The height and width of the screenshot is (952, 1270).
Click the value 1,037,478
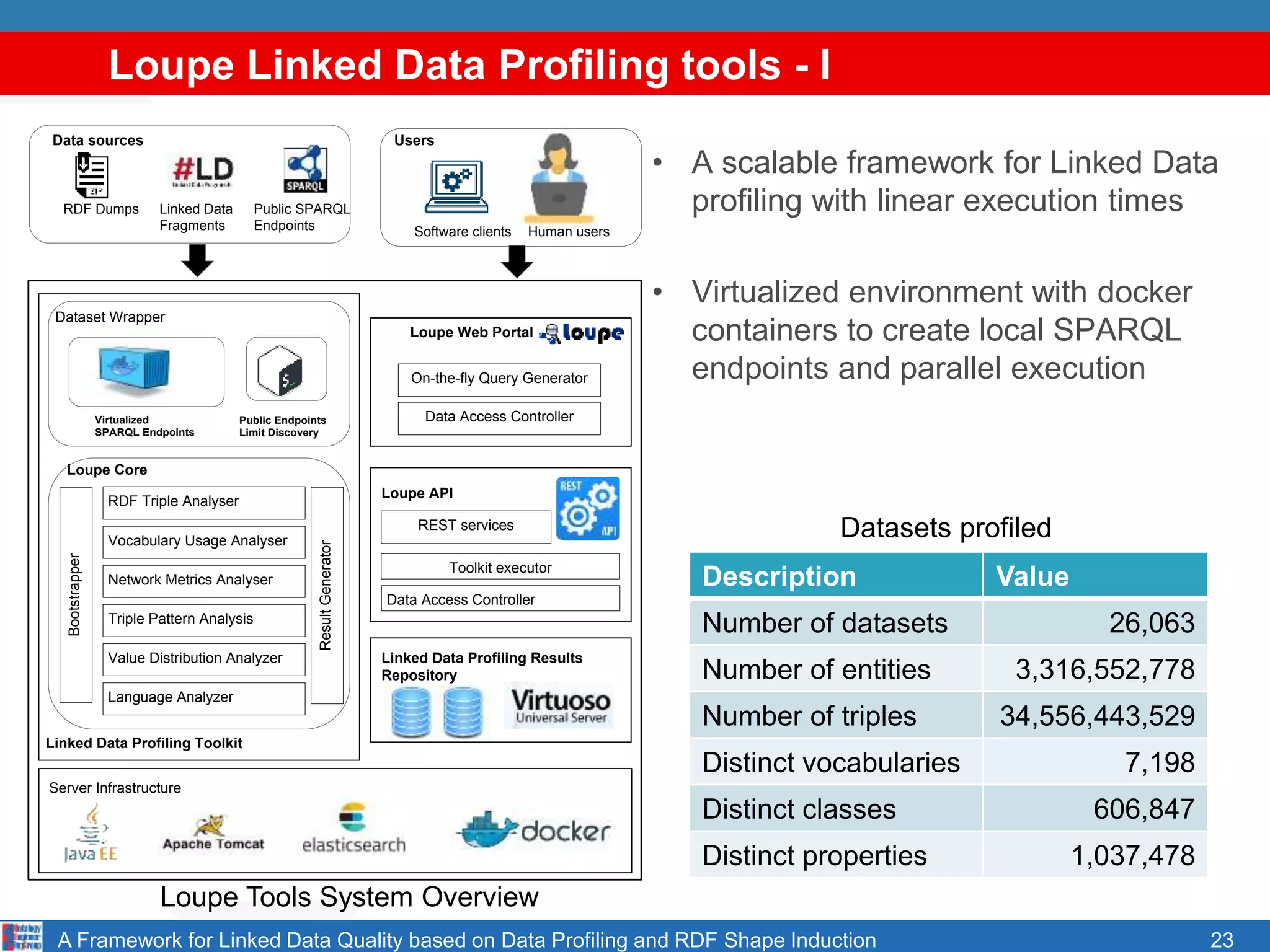[1133, 855]
